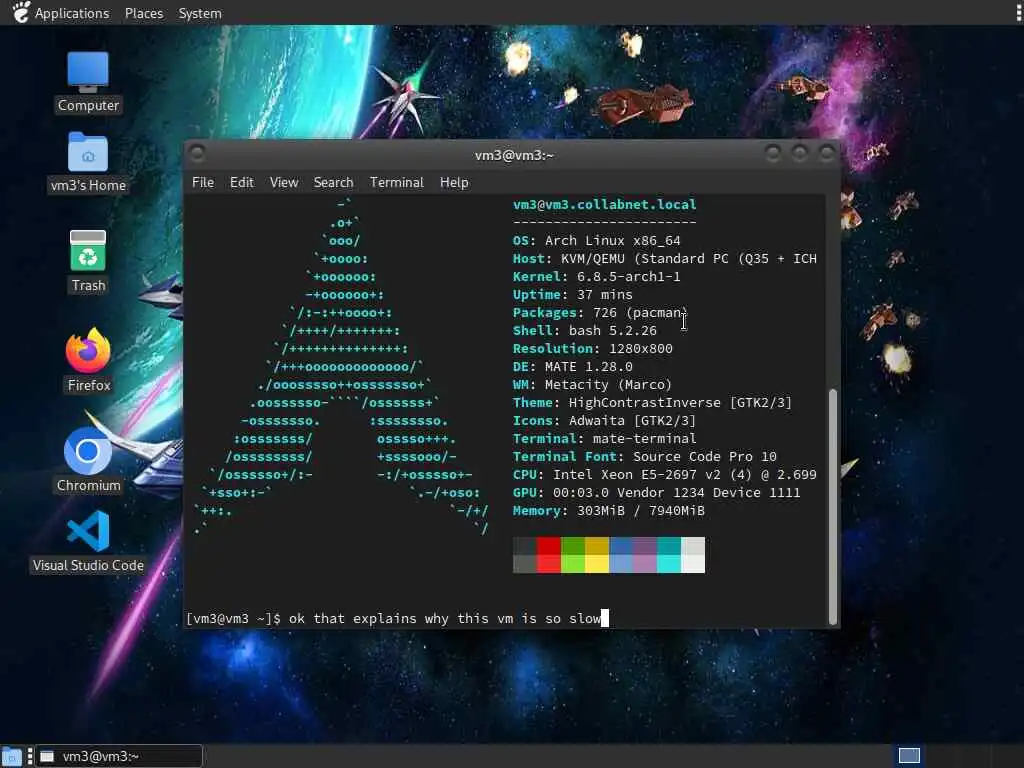Click the GPU: Vendor 1234 Device 1111 line
Screen dimensions: 1024x768
pos(656,492)
